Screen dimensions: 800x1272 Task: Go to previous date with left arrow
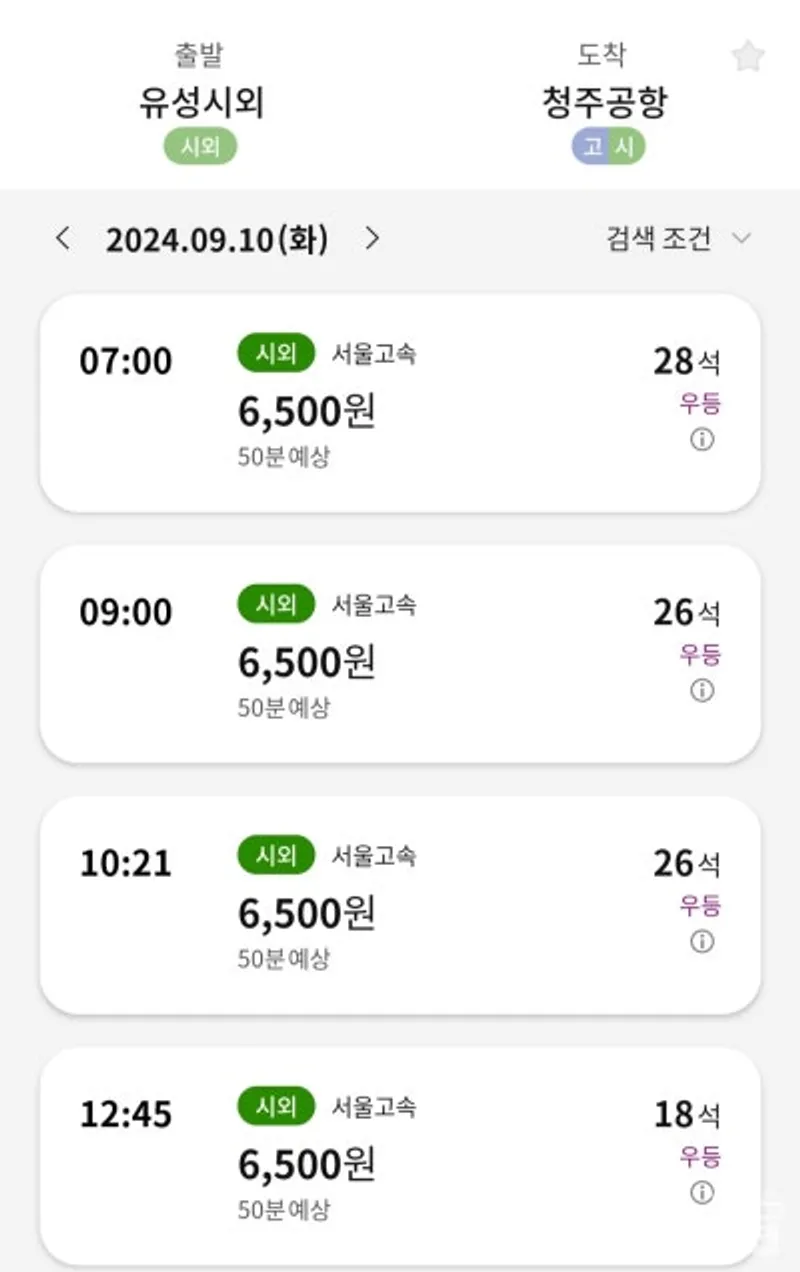(63, 238)
